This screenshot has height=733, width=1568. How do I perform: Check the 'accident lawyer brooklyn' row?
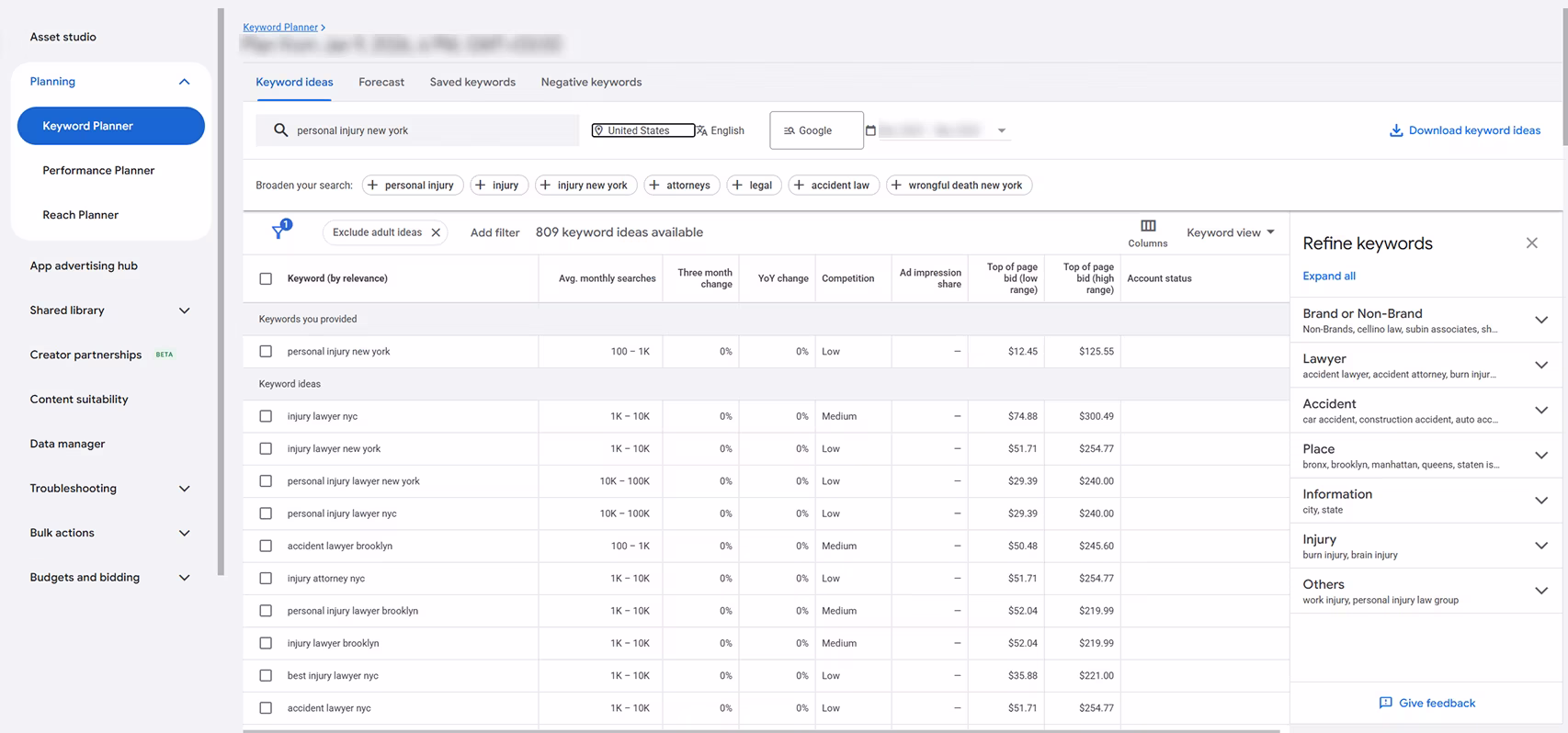click(x=266, y=546)
